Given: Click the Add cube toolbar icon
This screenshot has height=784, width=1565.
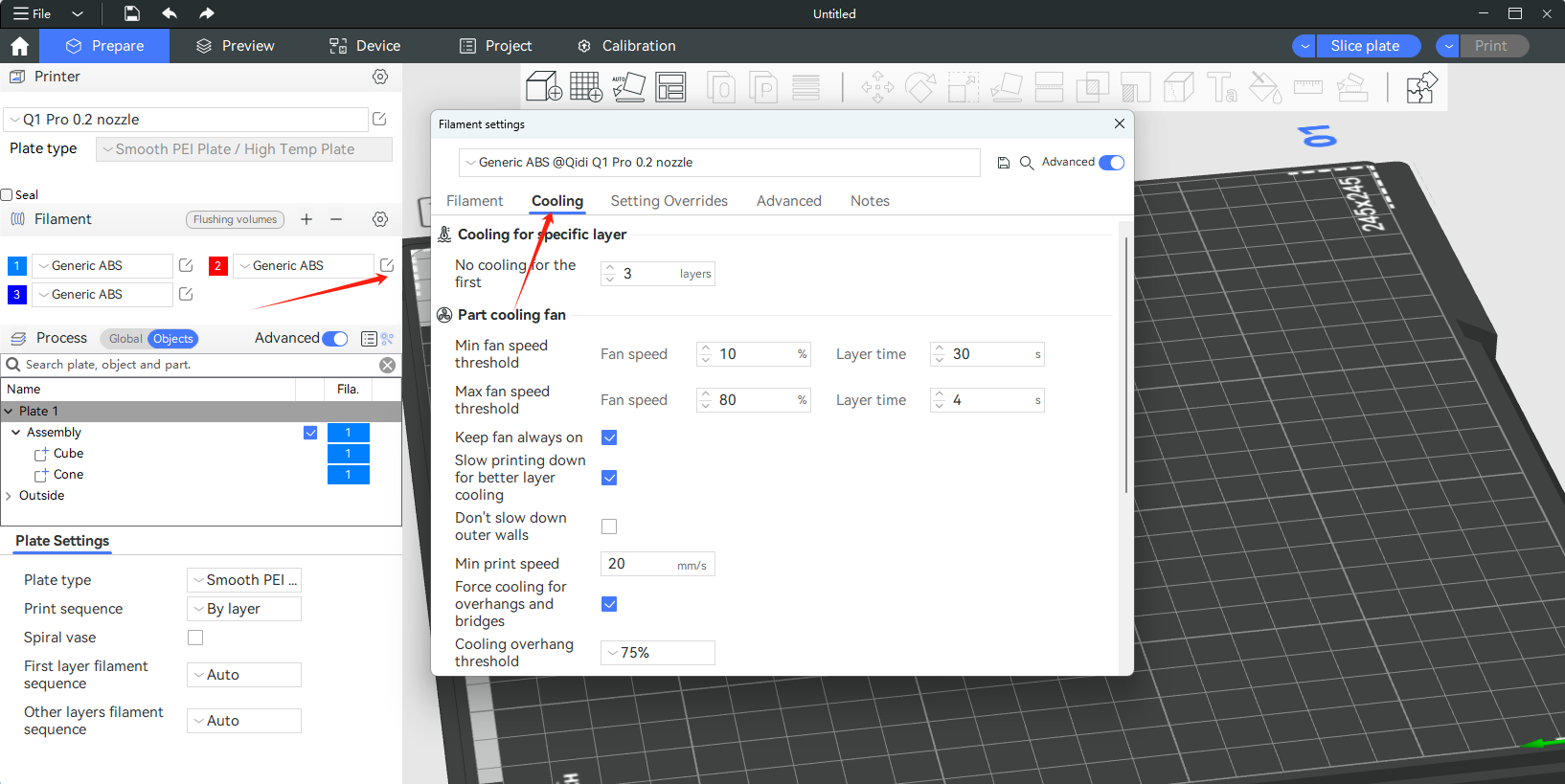Looking at the screenshot, I should pyautogui.click(x=543, y=87).
